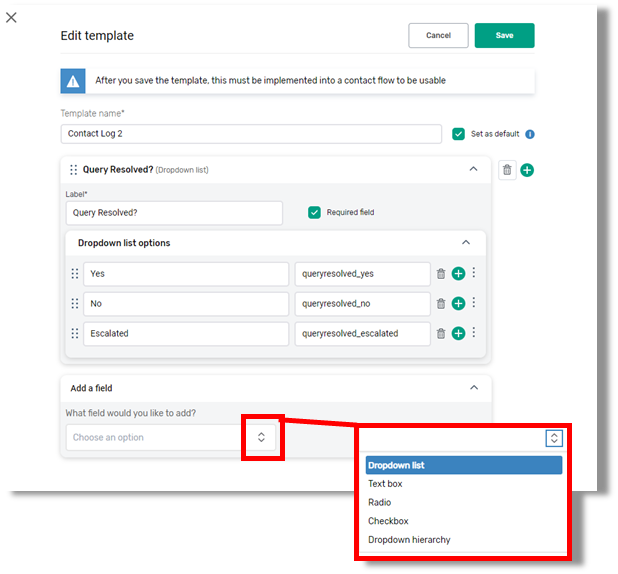Screen dimensions: 618x574
Task: Add new field with green plus beside Query Resolved?
Action: [x=527, y=170]
